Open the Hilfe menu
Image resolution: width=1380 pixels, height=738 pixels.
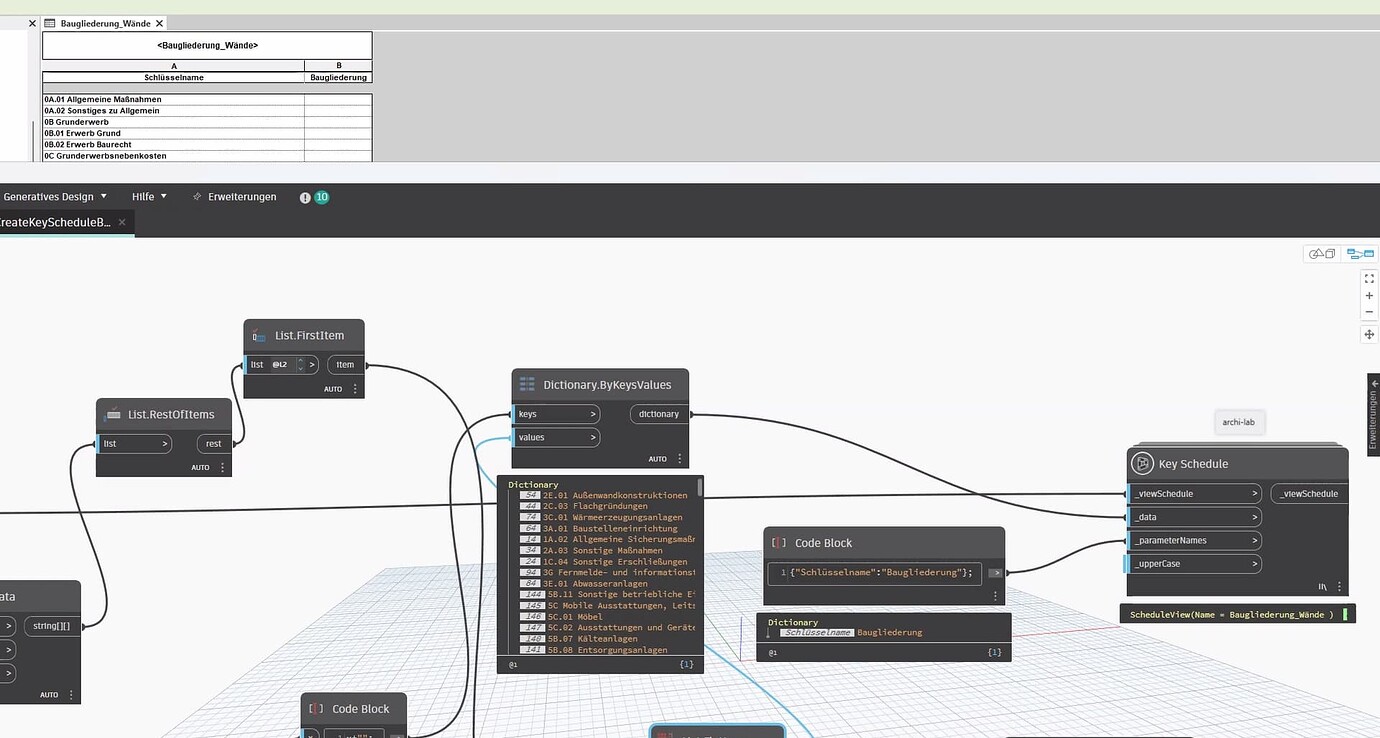tap(143, 196)
